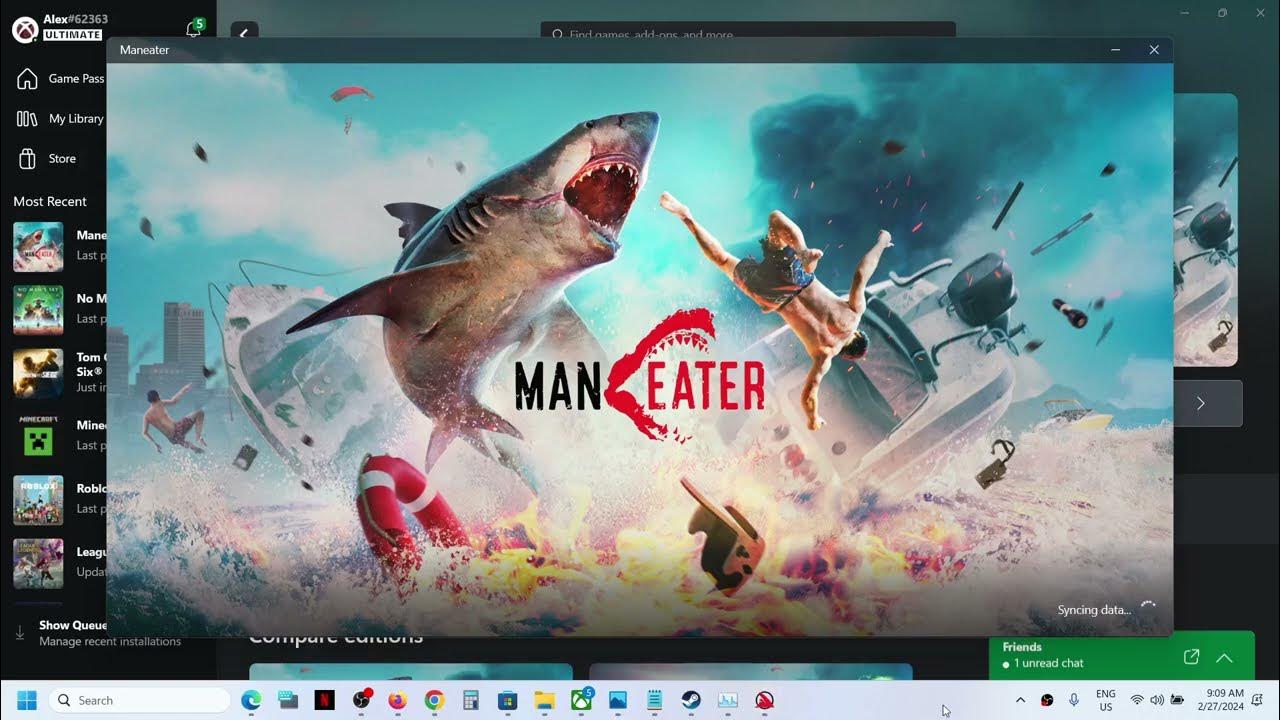Click the Maneater game icon on the taskbar
The image size is (1280, 720).
pyautogui.click(x=764, y=700)
